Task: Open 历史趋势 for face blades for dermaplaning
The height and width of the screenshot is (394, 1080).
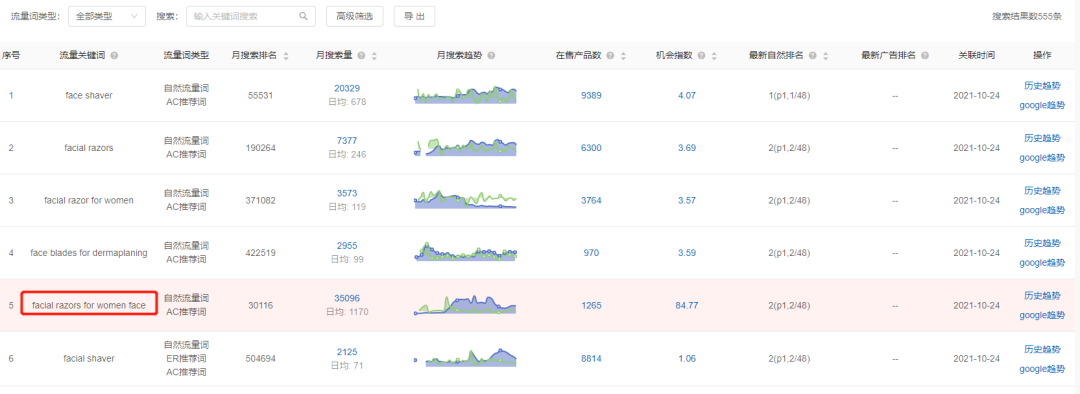Action: coord(1042,243)
